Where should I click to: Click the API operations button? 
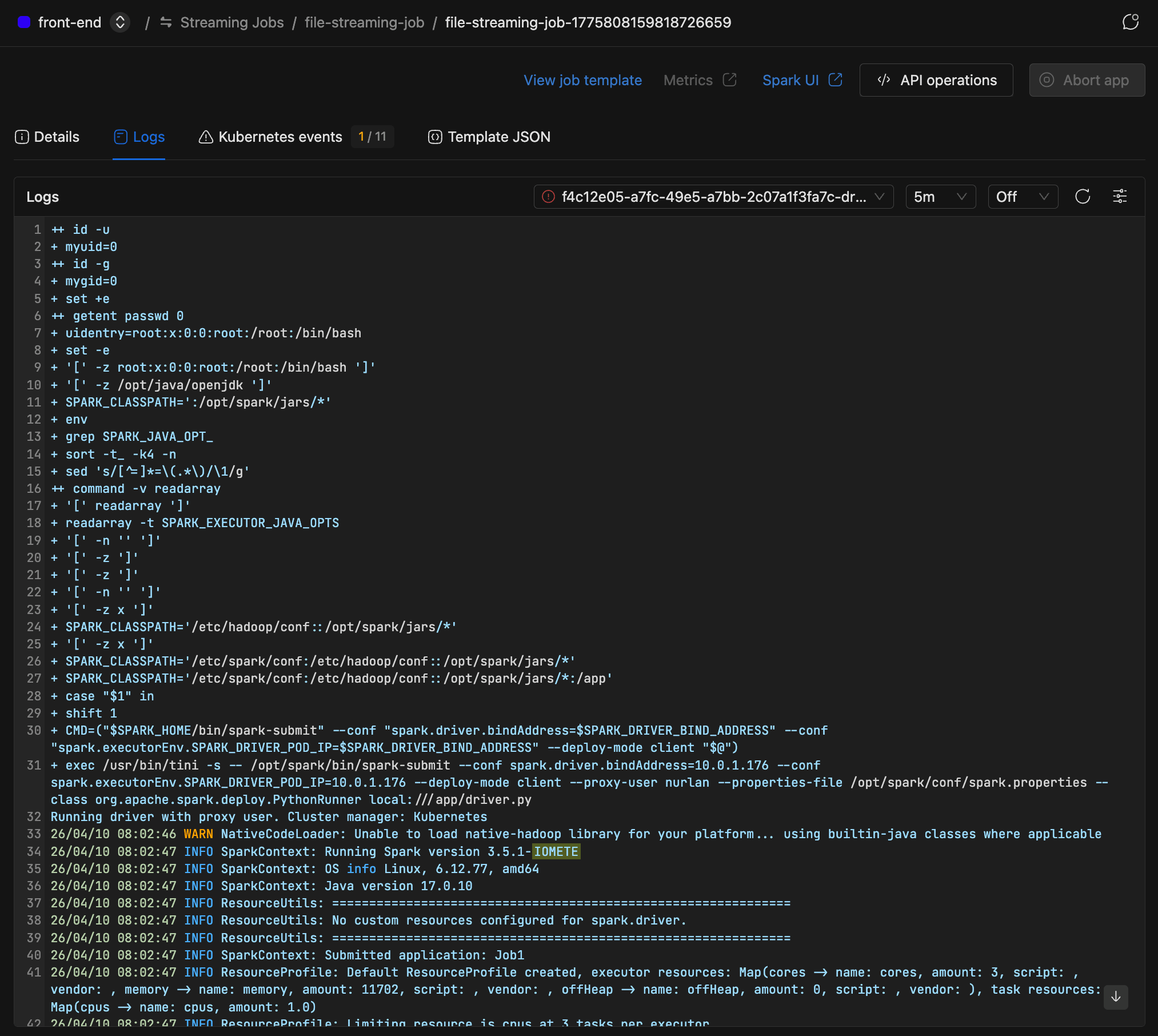[x=936, y=80]
